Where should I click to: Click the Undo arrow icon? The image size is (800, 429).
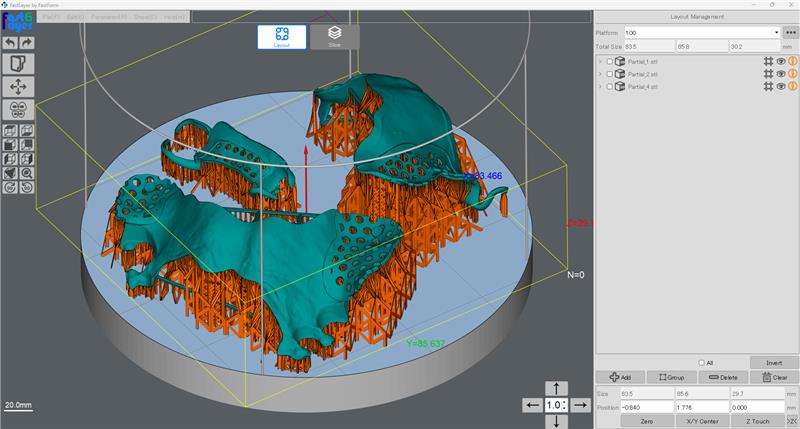point(11,42)
